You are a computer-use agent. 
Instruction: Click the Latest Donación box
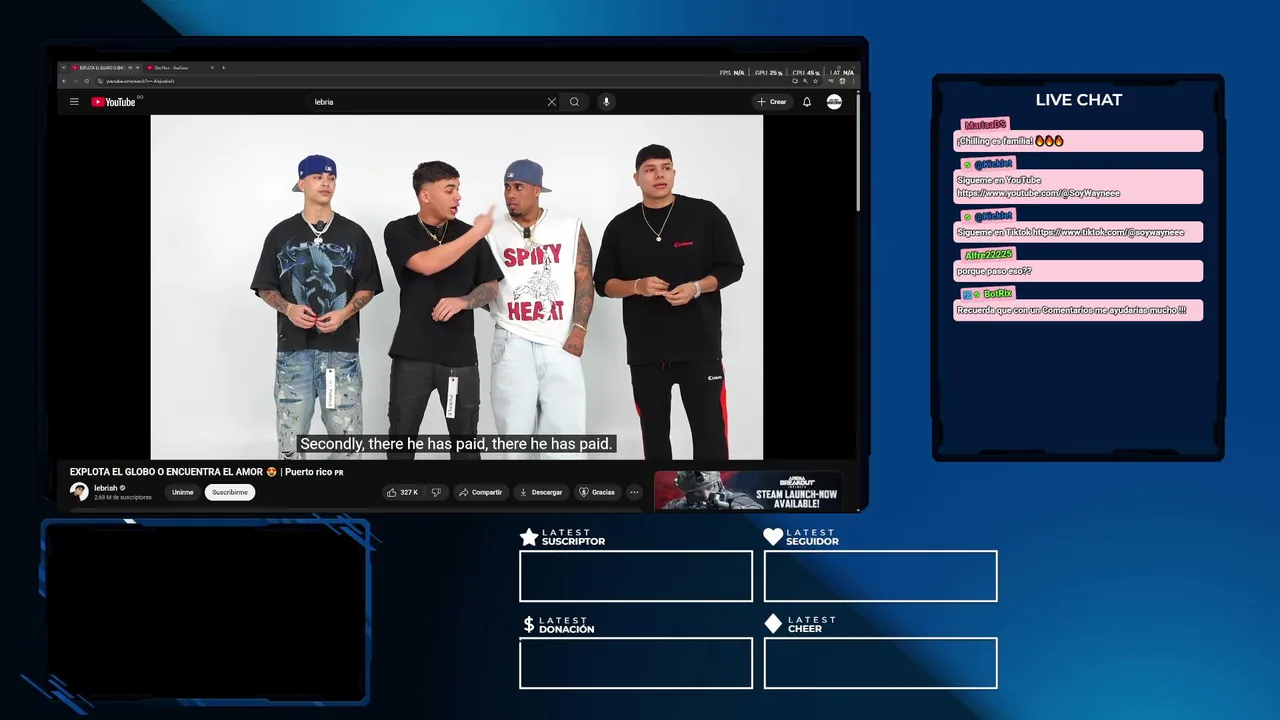636,663
